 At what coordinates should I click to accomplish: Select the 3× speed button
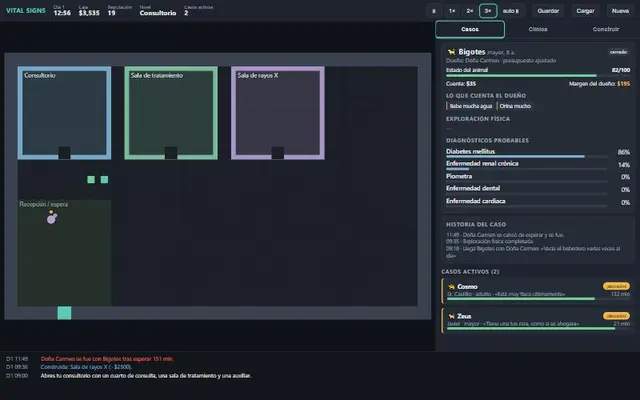pos(488,11)
